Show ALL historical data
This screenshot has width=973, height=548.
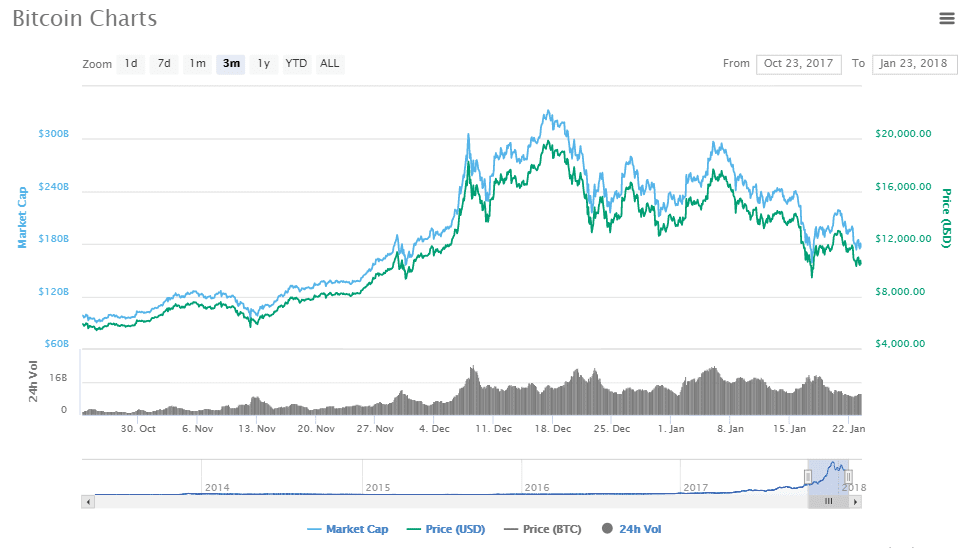(329, 64)
